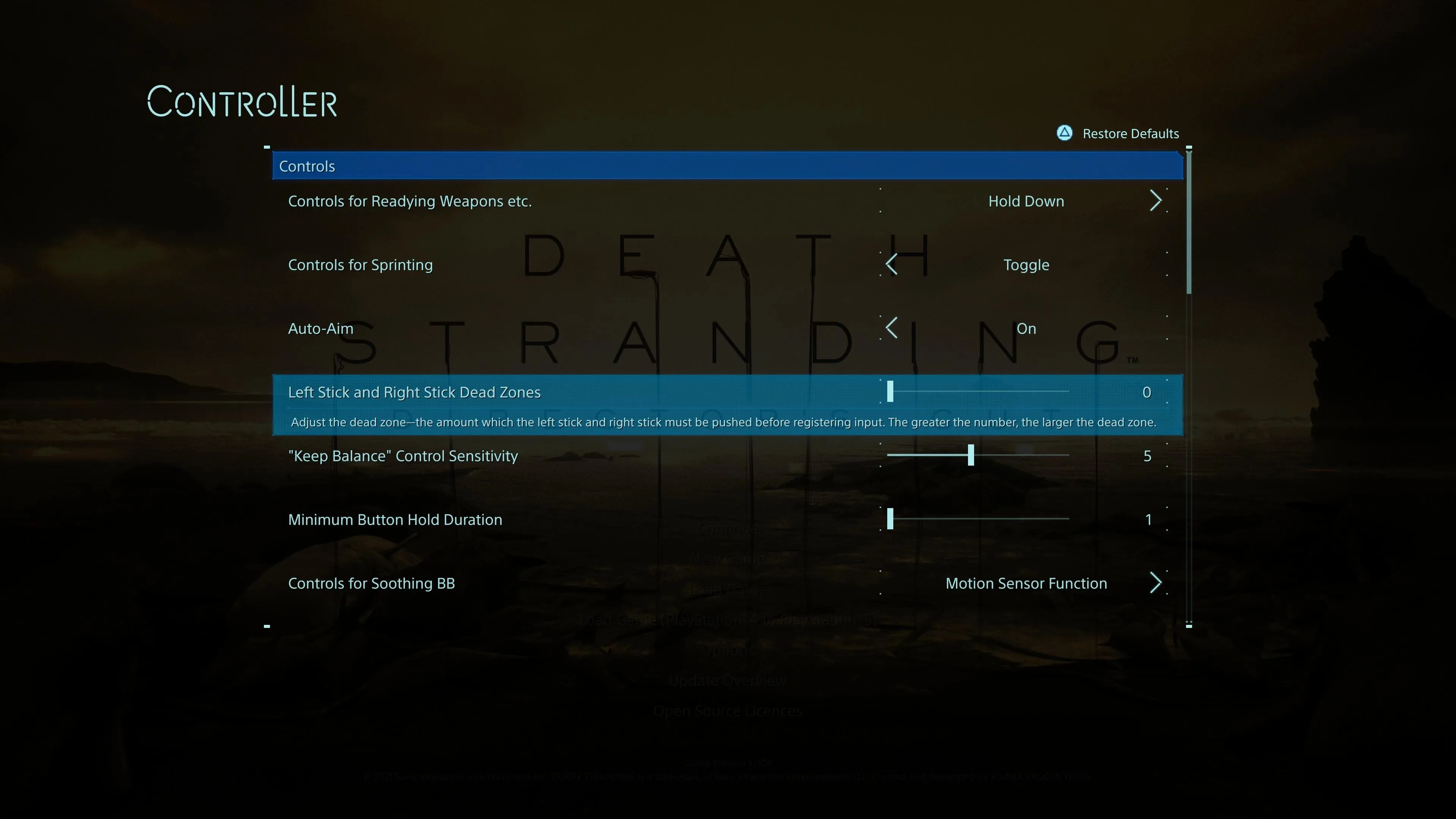
Task: Click the triangle Restore Defaults icon
Action: coord(1065,133)
